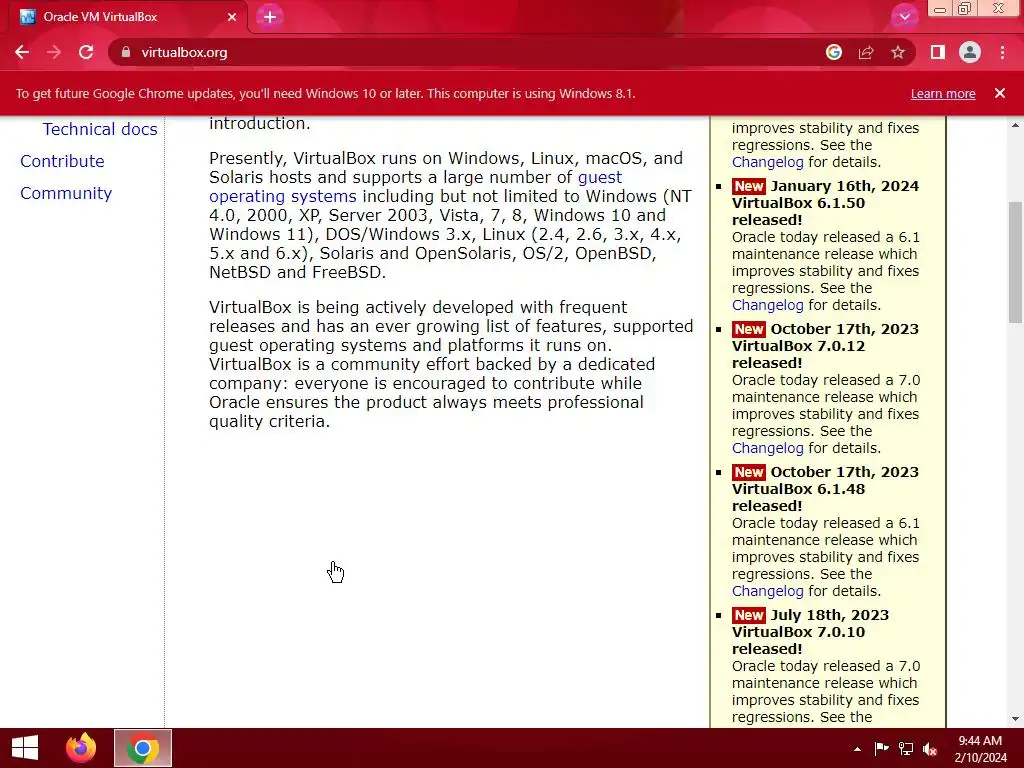This screenshot has width=1024, height=768.
Task: Click the scrollbar down arrow
Action: pos(1015,719)
